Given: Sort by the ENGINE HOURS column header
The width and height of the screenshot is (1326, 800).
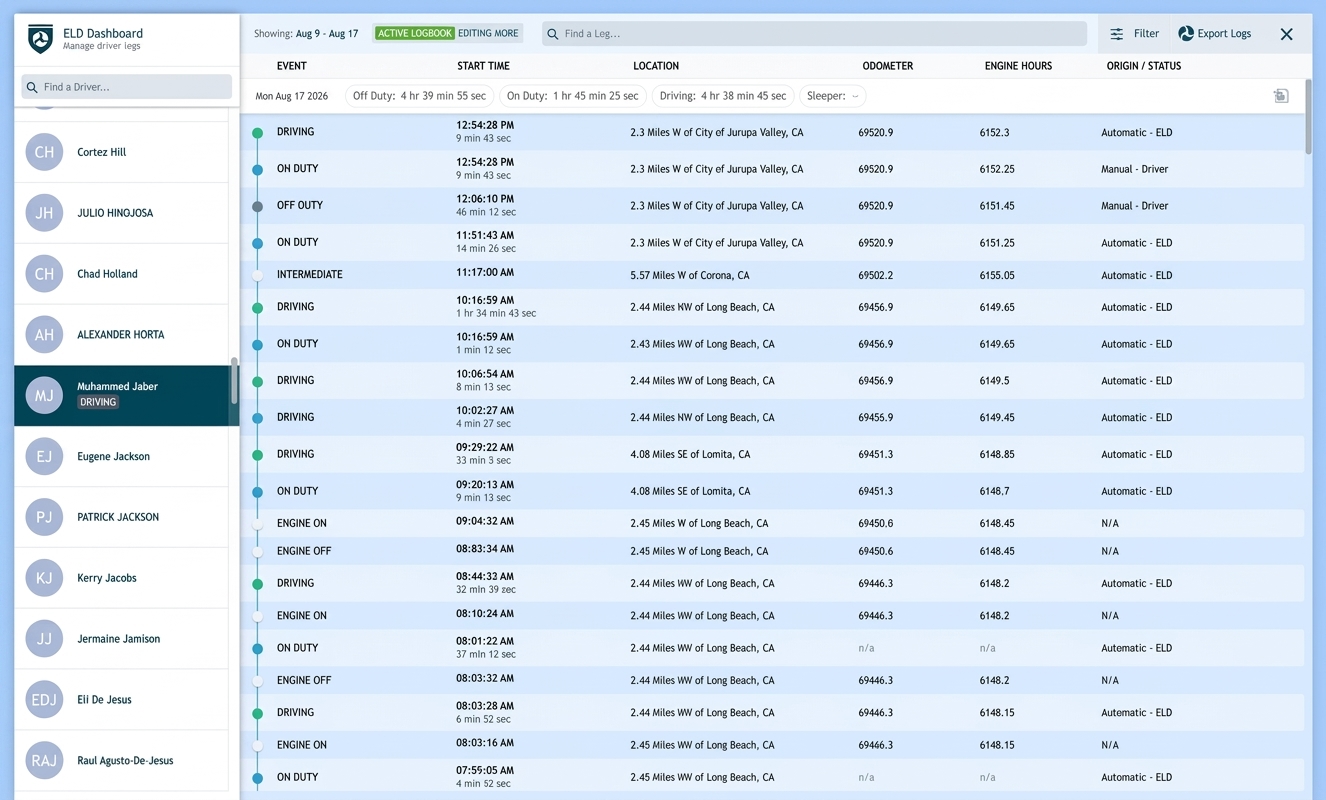Looking at the screenshot, I should (1018, 66).
